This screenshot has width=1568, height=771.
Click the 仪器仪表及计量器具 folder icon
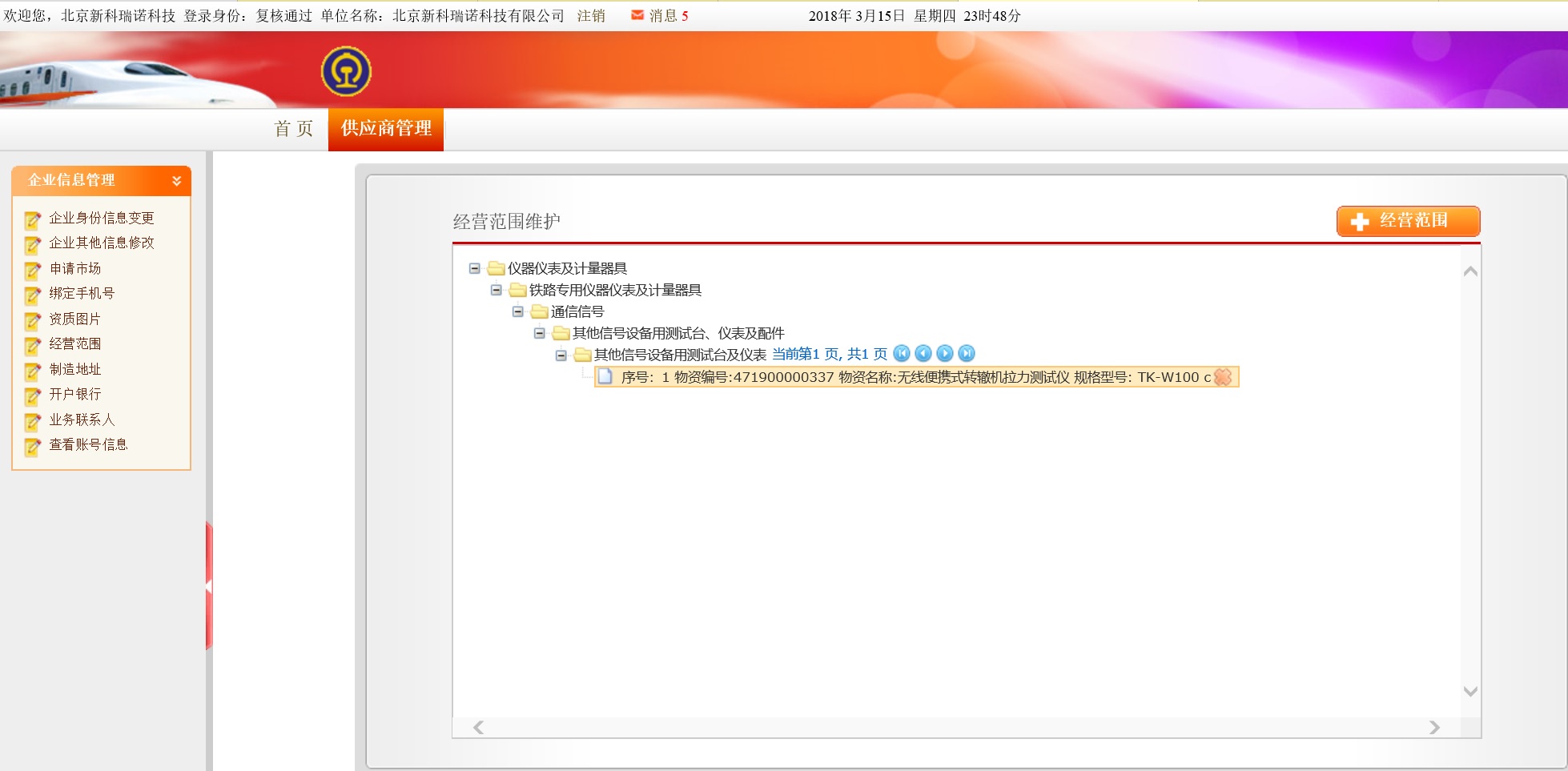[x=497, y=268]
